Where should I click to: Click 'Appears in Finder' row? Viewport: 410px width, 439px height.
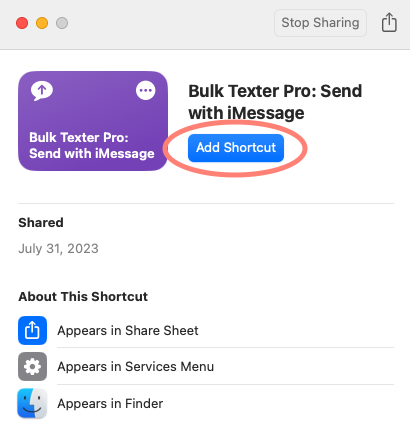pyautogui.click(x=206, y=403)
